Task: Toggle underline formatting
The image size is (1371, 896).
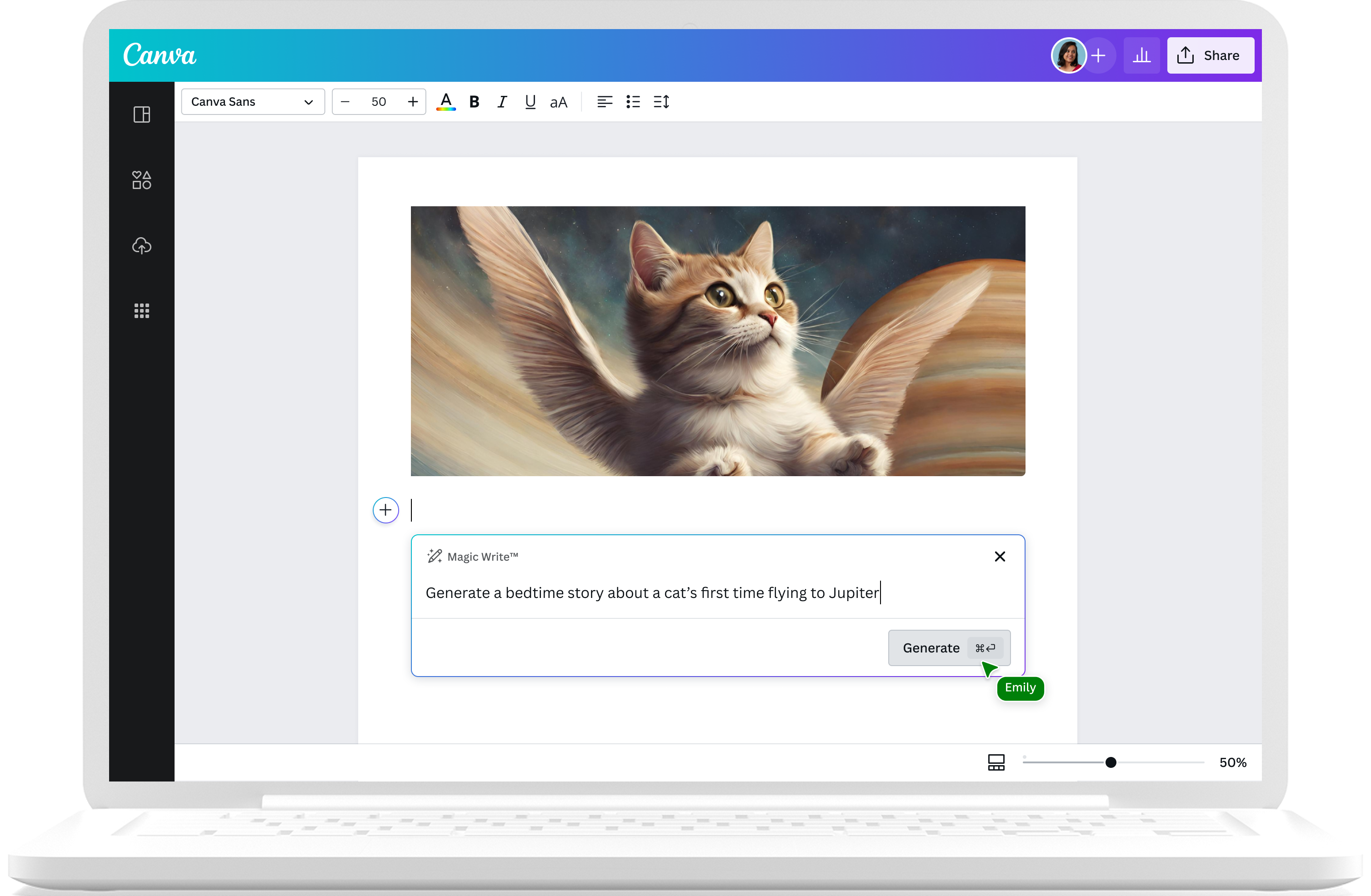Action: [x=530, y=102]
